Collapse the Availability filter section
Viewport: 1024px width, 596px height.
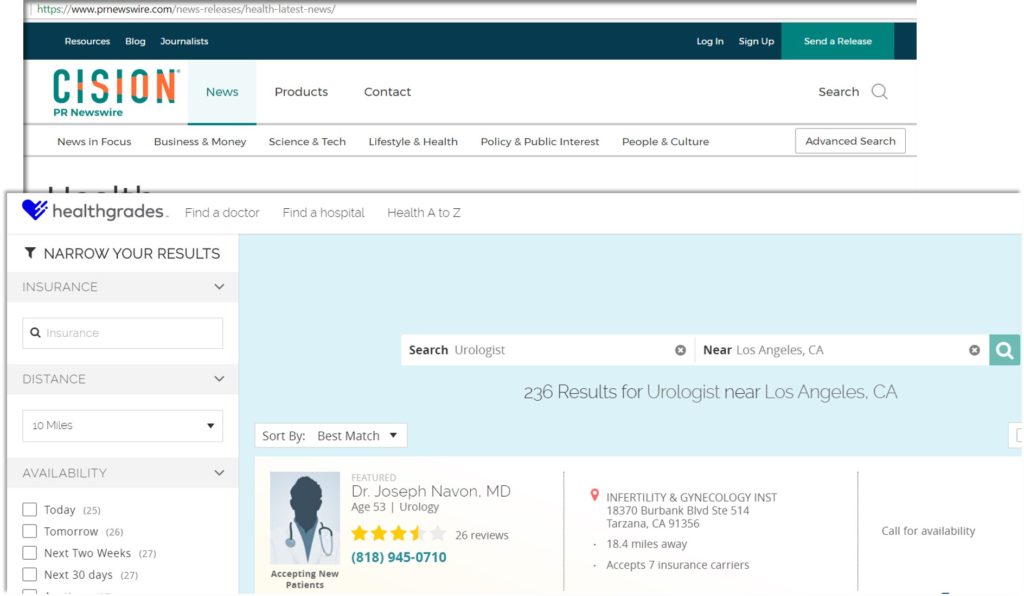pyautogui.click(x=219, y=473)
